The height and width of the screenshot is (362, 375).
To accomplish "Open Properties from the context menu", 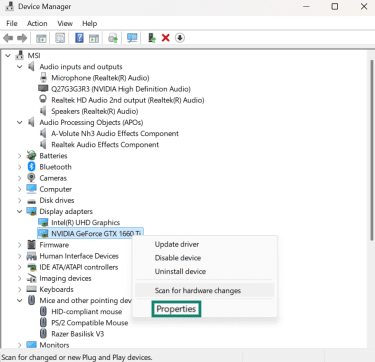I will [176, 309].
